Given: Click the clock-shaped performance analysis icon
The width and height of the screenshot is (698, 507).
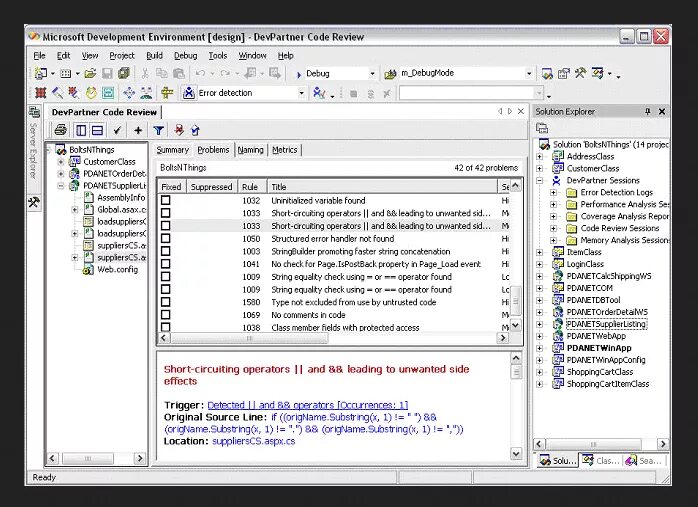Looking at the screenshot, I should (x=91, y=93).
